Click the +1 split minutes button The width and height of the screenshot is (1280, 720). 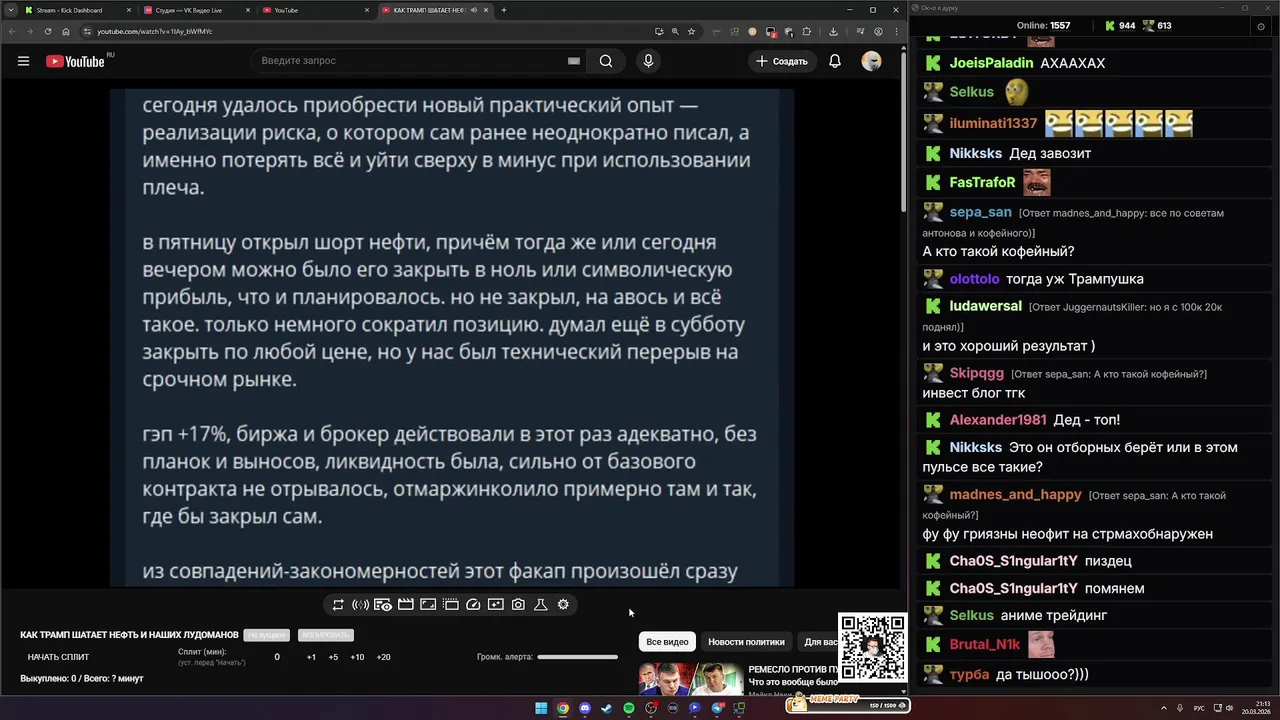click(x=311, y=657)
